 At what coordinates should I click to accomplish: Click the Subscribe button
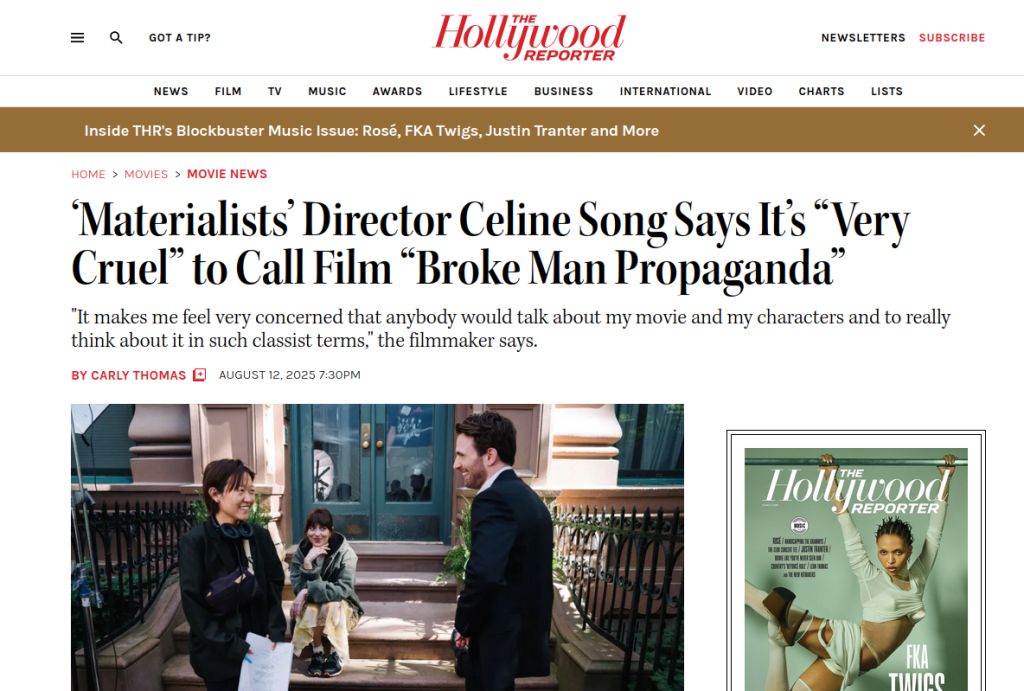(x=952, y=38)
